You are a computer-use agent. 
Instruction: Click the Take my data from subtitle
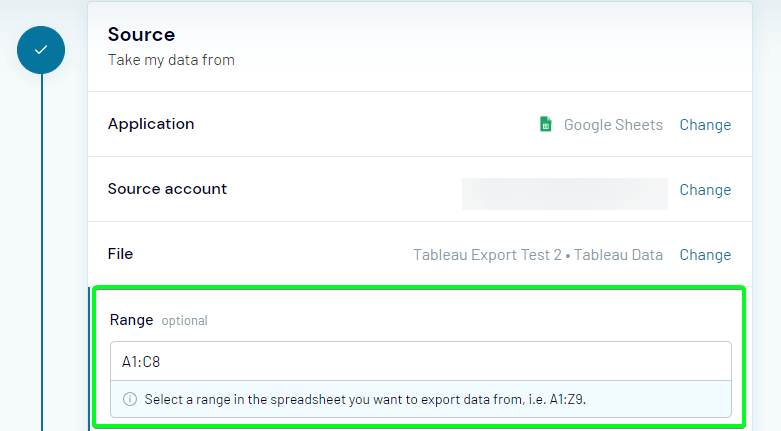pos(171,60)
